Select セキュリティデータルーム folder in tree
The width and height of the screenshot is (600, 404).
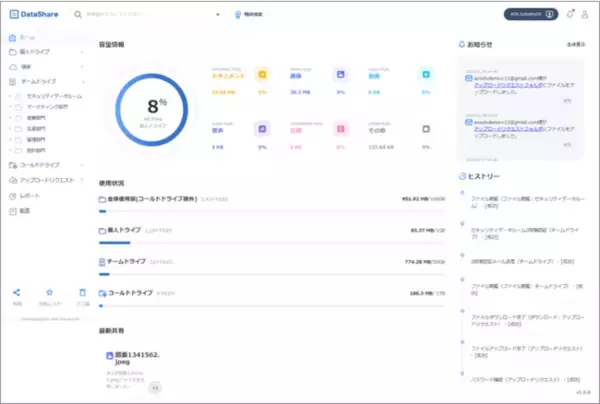54,96
